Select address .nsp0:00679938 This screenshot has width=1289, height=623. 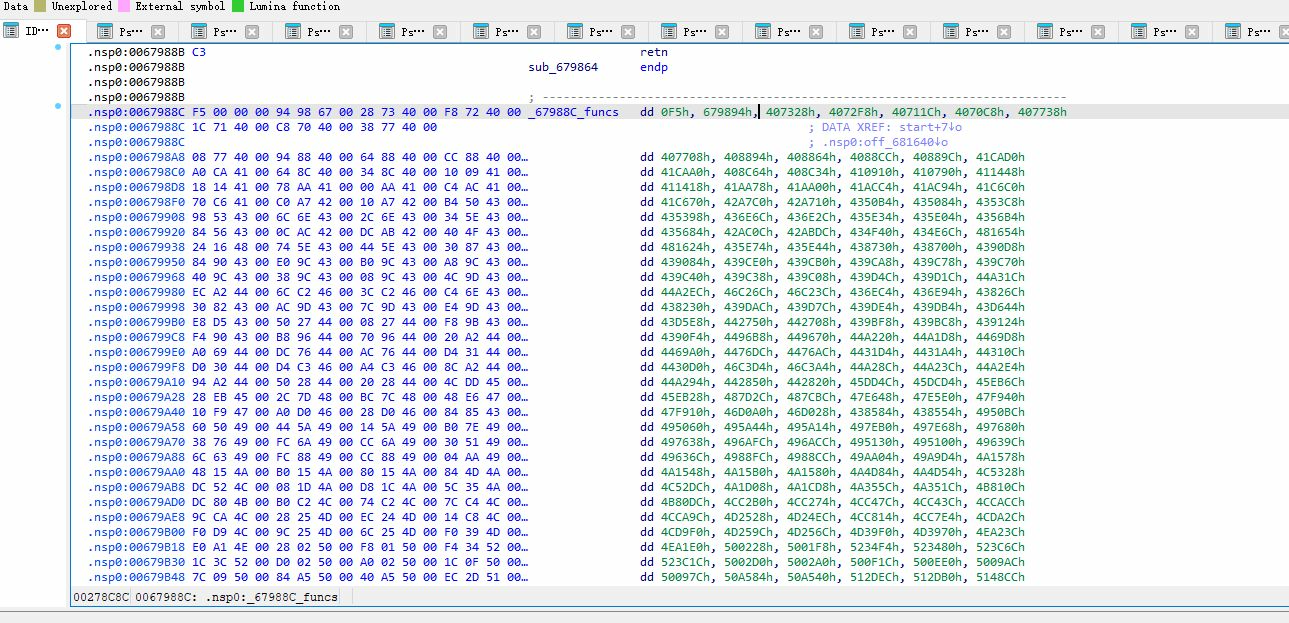point(135,247)
